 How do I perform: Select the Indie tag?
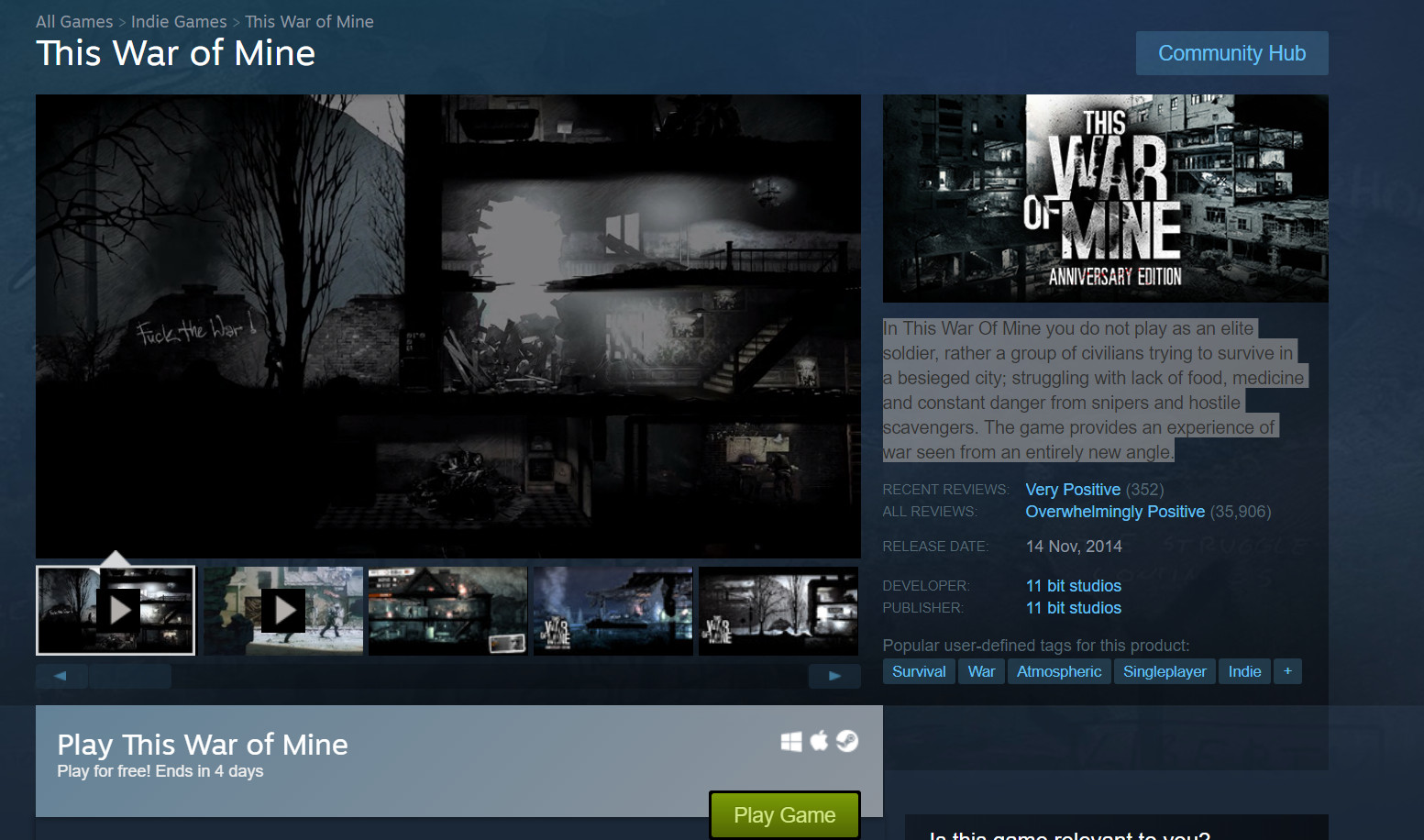pyautogui.click(x=1244, y=671)
